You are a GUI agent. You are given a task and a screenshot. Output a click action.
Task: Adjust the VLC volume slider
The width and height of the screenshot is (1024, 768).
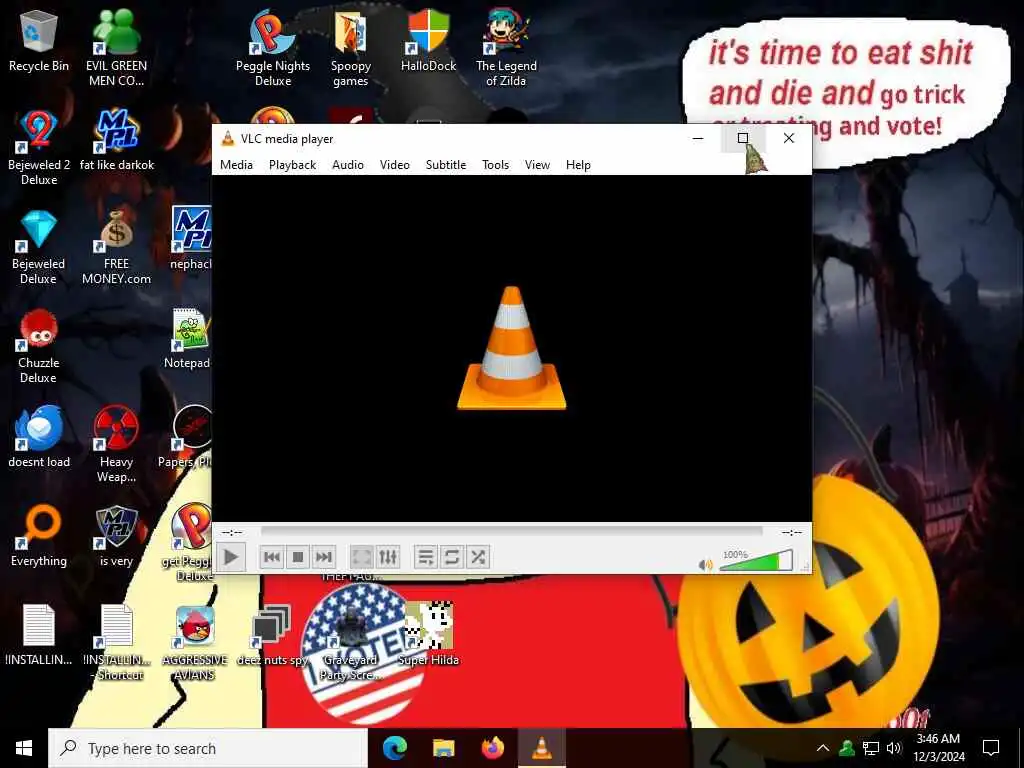coord(756,561)
